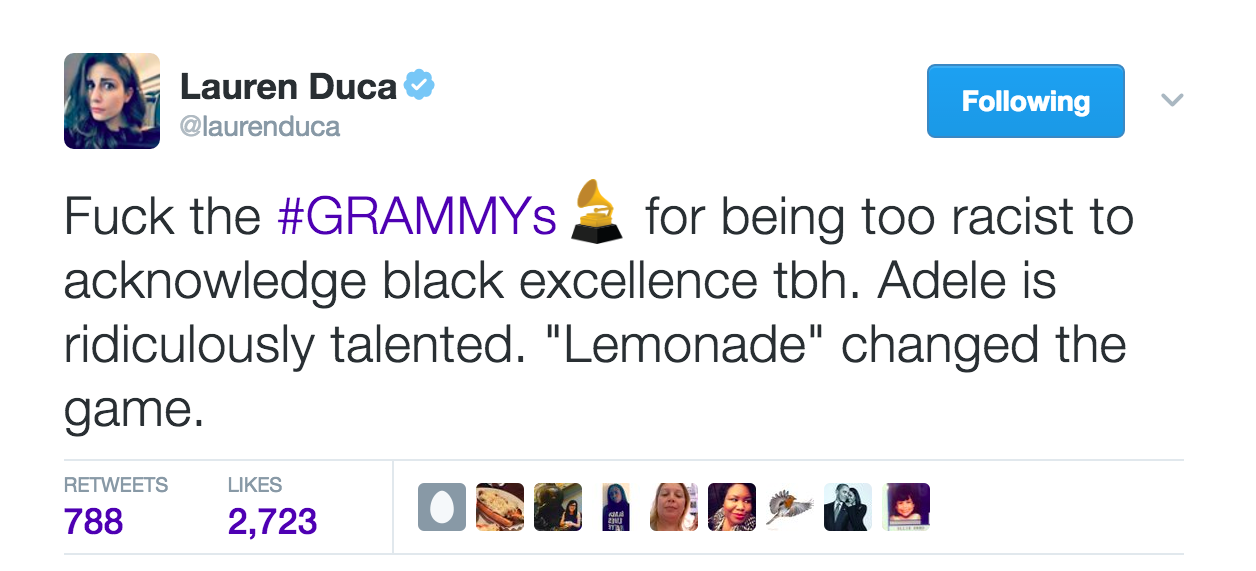Open the @laurenduca handle link
Image resolution: width=1256 pixels, height=571 pixels.
coord(259,127)
